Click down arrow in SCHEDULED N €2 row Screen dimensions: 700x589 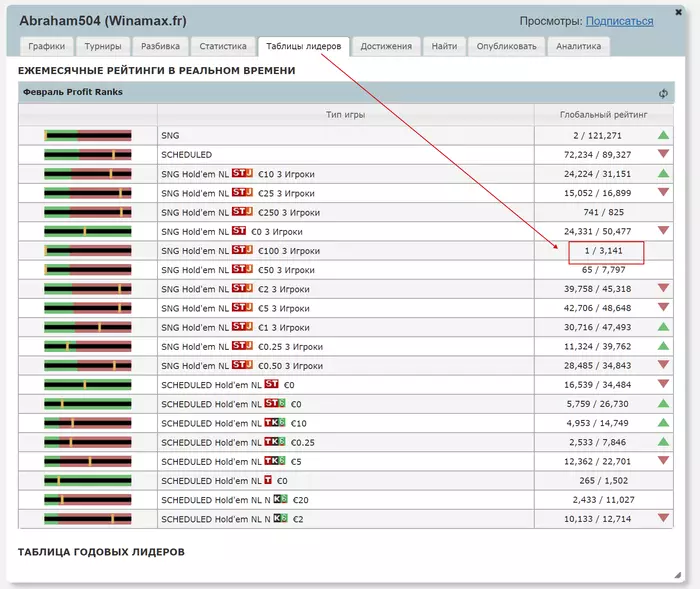pos(663,518)
